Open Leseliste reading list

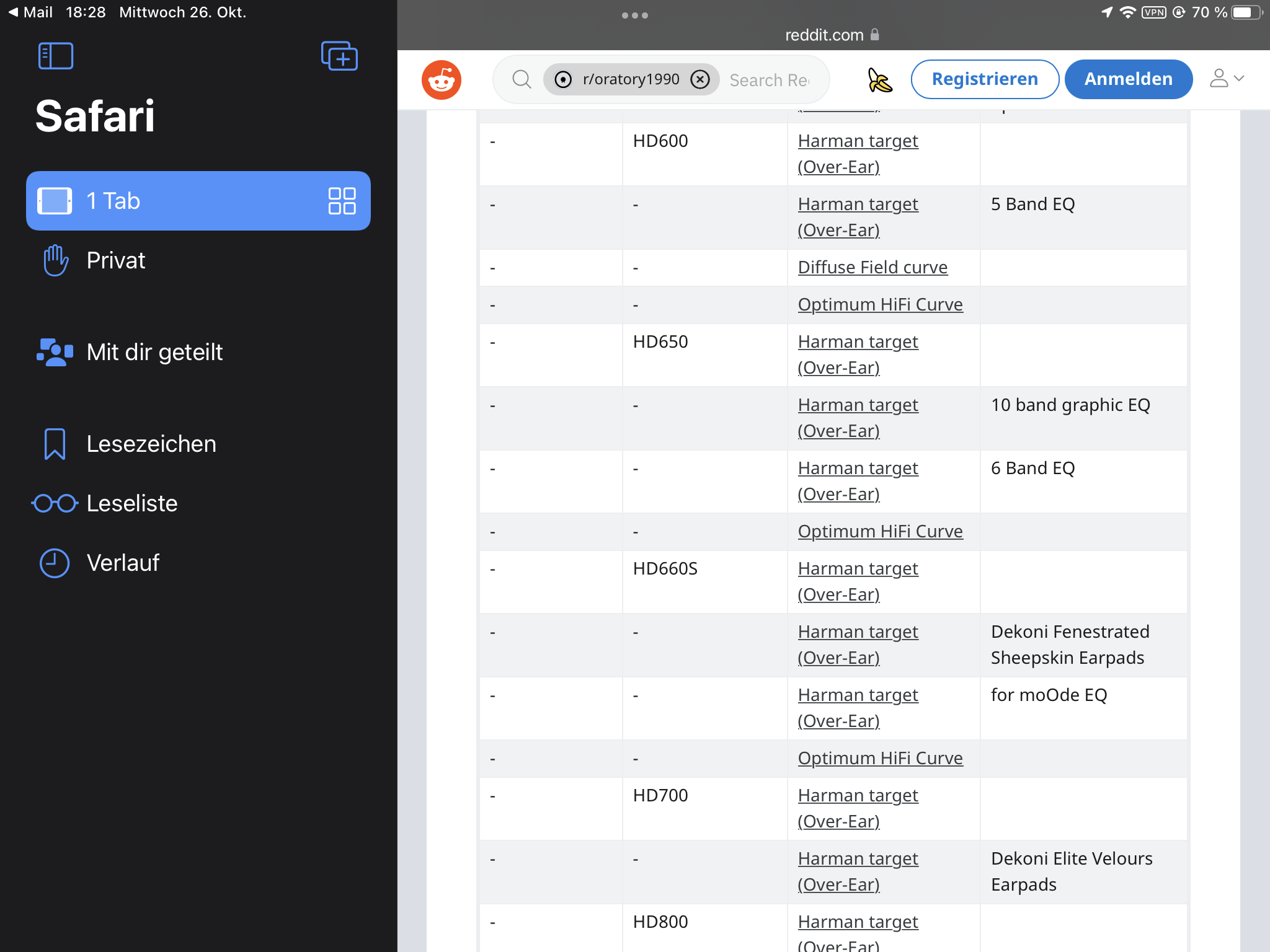click(x=198, y=503)
